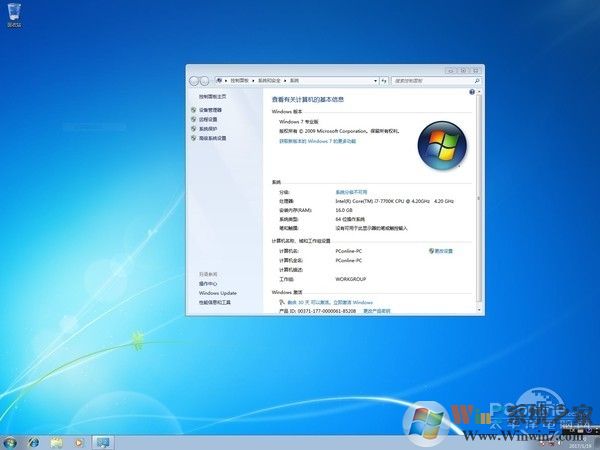The image size is (600, 450).
Task: Go to 控制面板主页
Action: 212,96
